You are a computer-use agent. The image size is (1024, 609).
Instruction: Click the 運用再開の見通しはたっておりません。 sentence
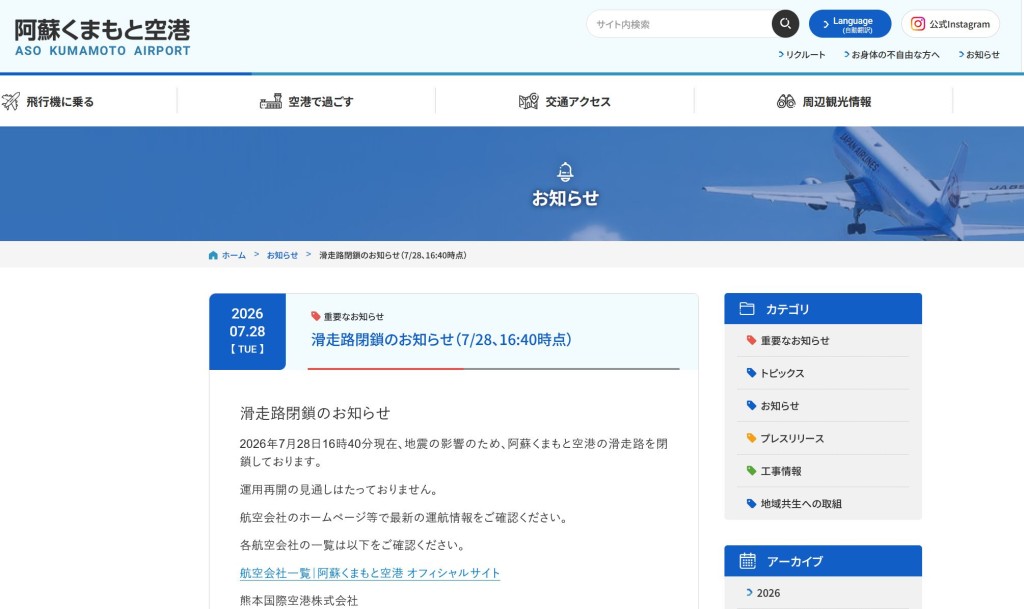pyautogui.click(x=340, y=490)
